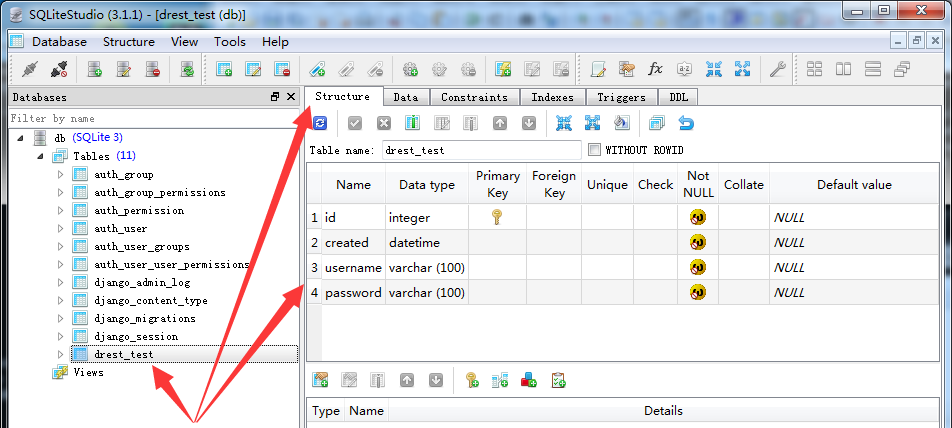Switch to the Constraints tab
Viewport: 952px width, 428px height.
pyautogui.click(x=474, y=97)
